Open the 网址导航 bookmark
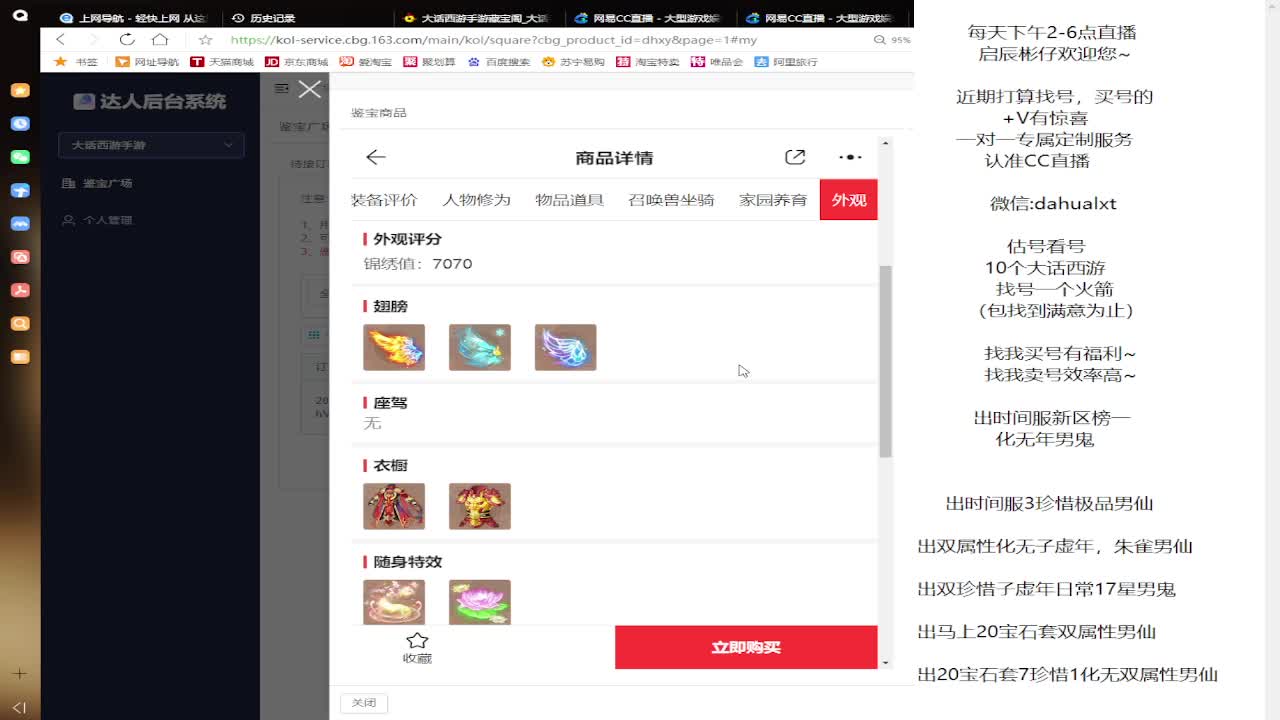The image size is (1280, 720). pyautogui.click(x=147, y=61)
